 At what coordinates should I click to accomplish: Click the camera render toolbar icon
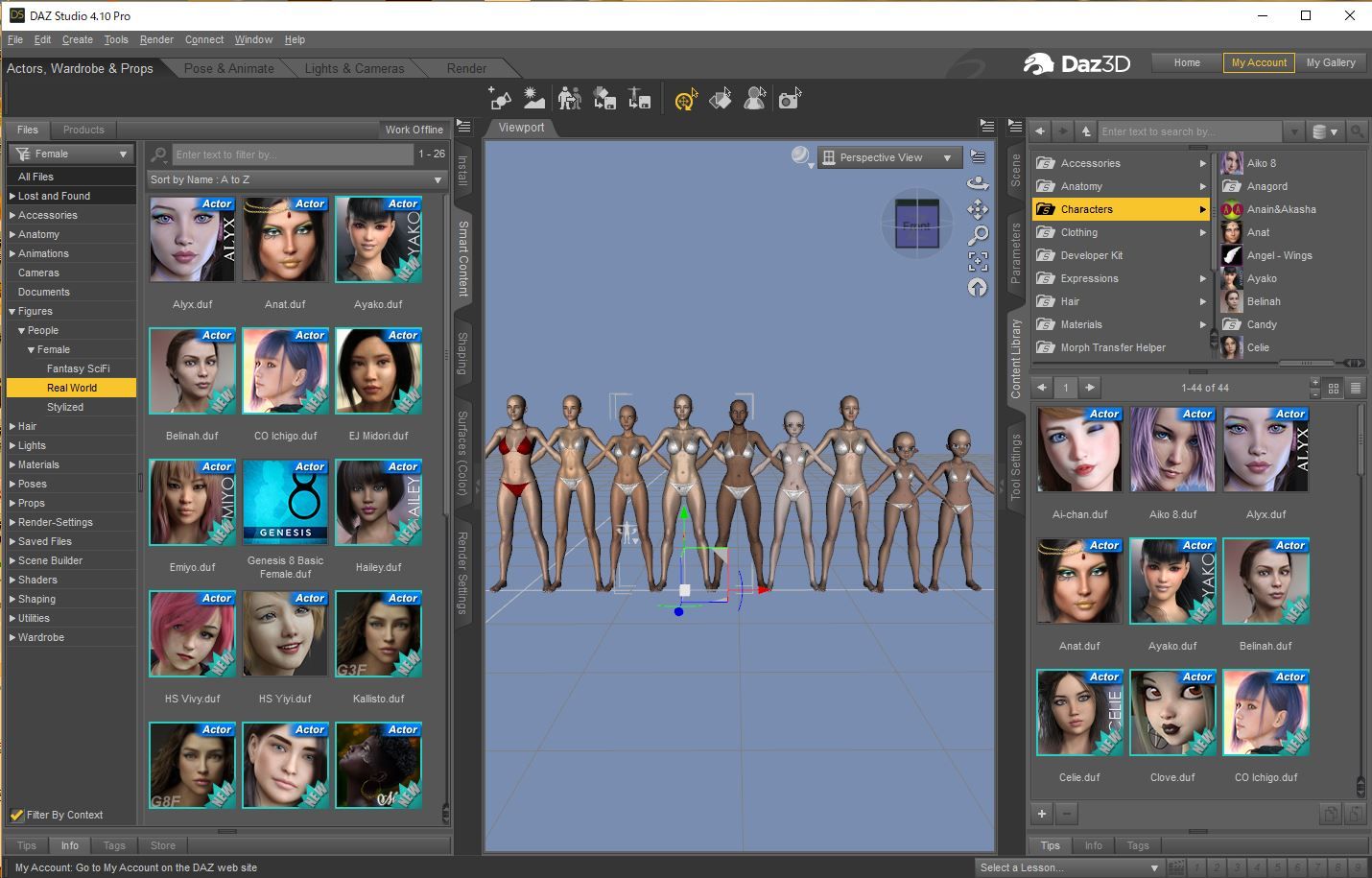790,98
